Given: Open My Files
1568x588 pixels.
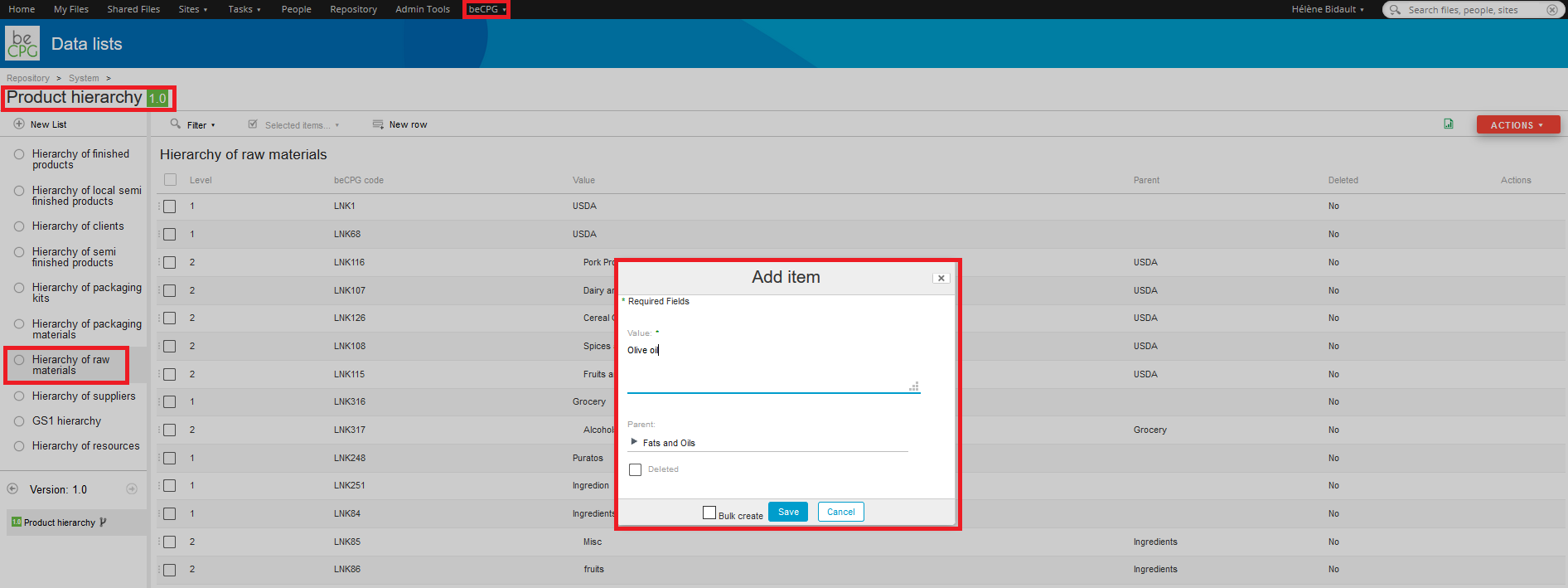Looking at the screenshot, I should pyautogui.click(x=71, y=9).
